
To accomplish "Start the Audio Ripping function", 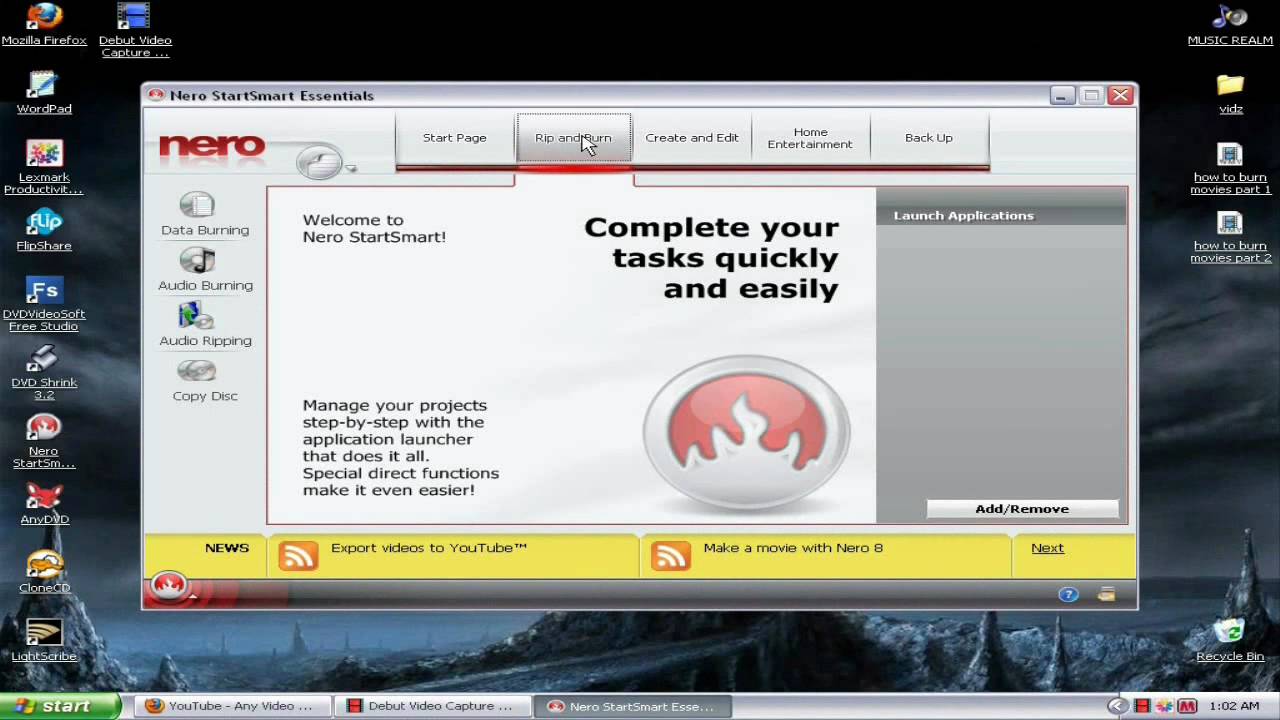I will (x=205, y=326).
